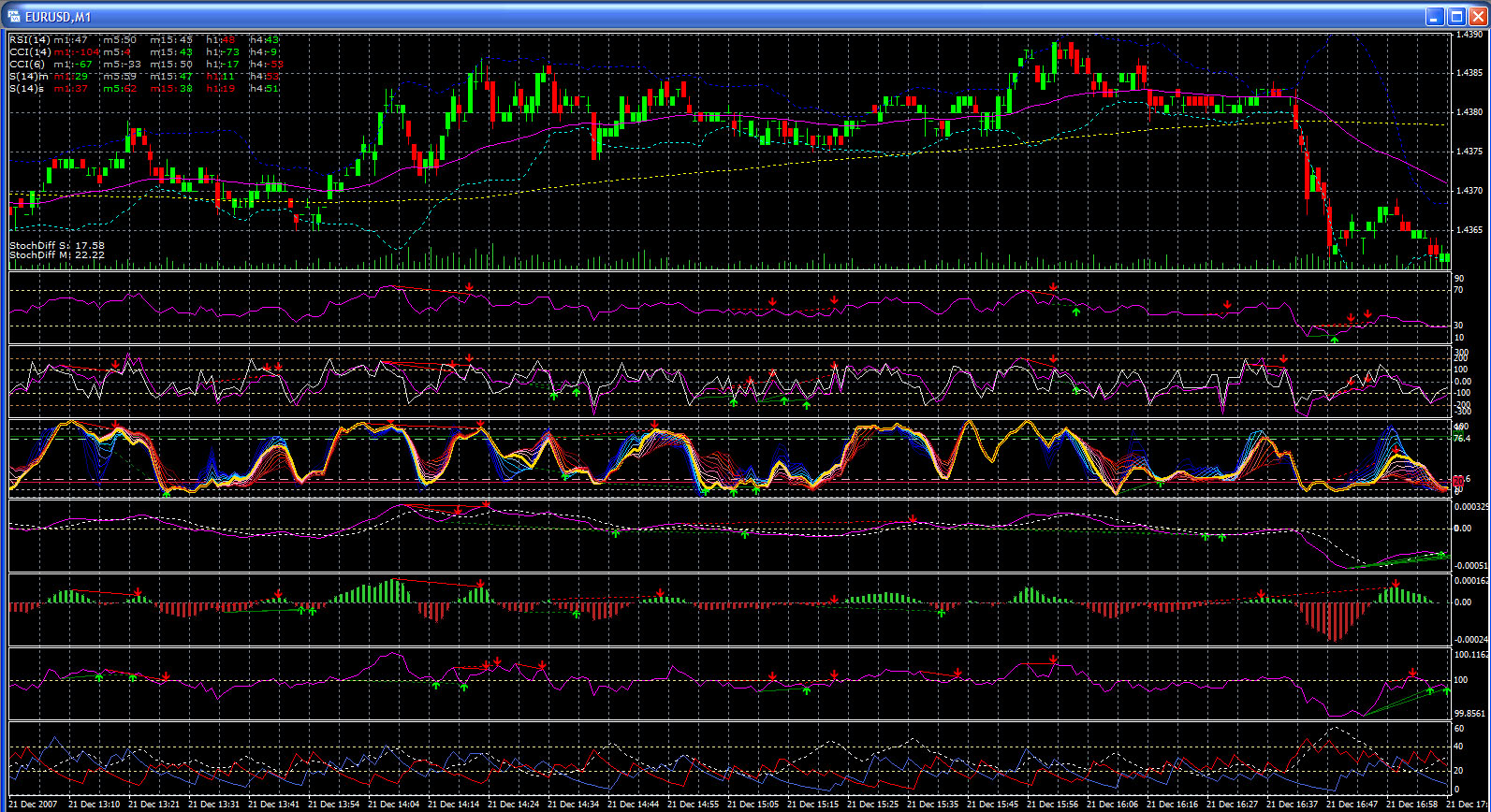This screenshot has width=1491, height=812.
Task: Maximize the EURUSD,M1 chart window
Action: point(1455,17)
